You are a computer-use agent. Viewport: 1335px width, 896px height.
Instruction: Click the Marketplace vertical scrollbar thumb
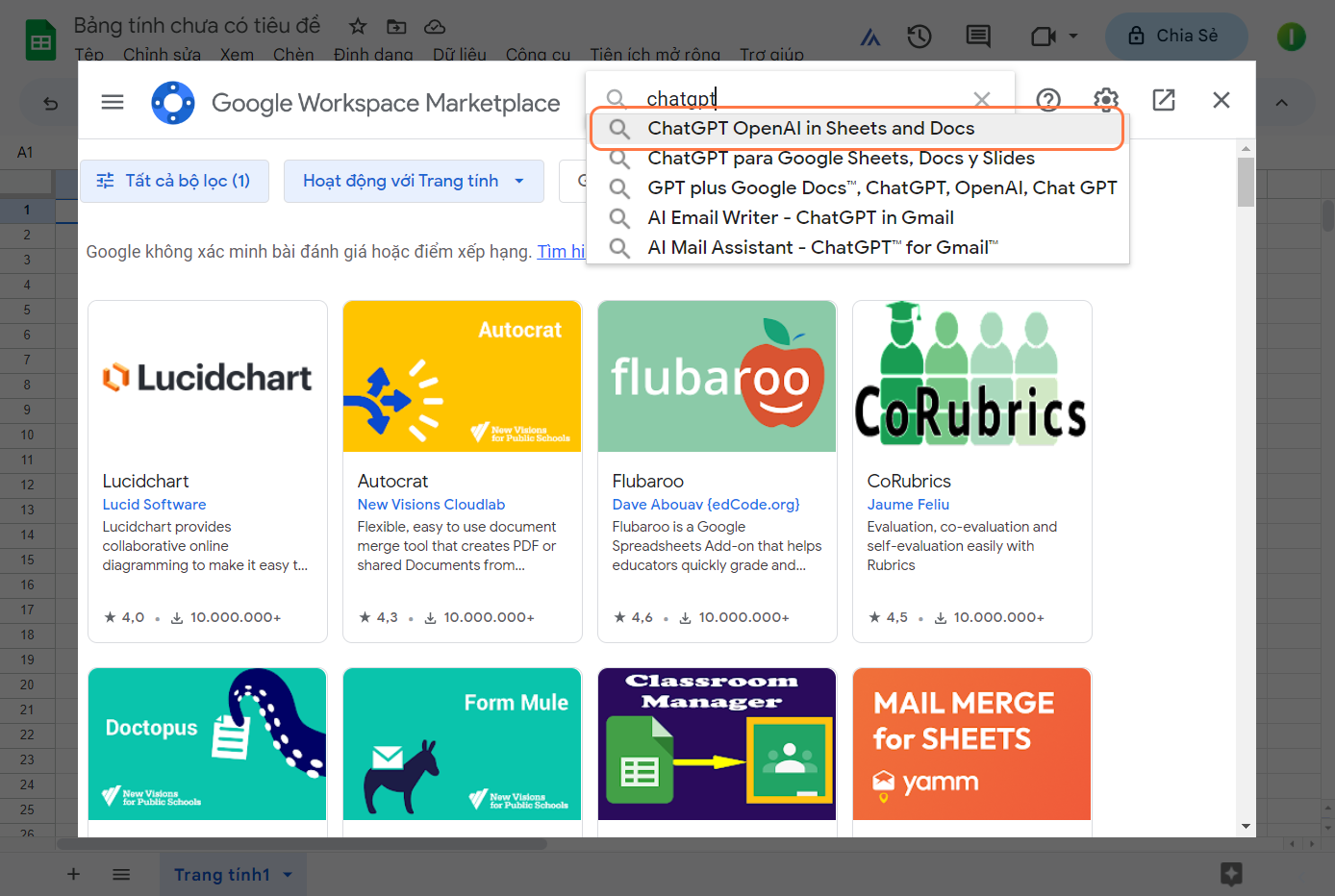point(1246,183)
